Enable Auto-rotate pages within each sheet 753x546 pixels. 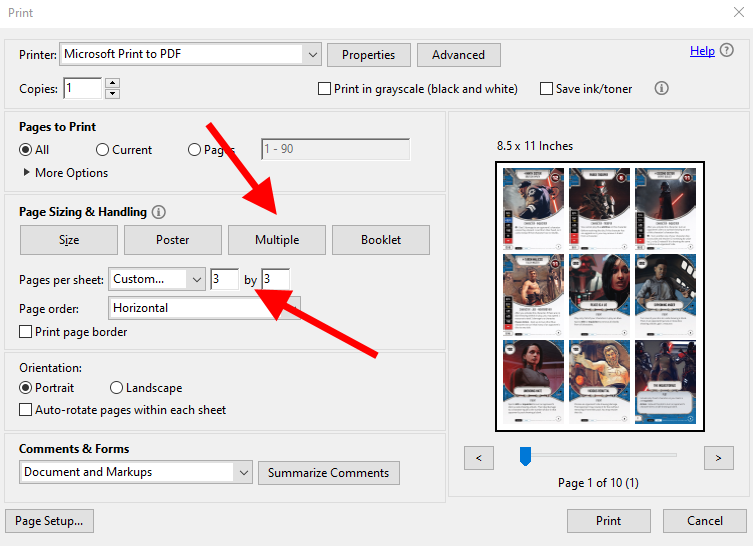[25, 410]
